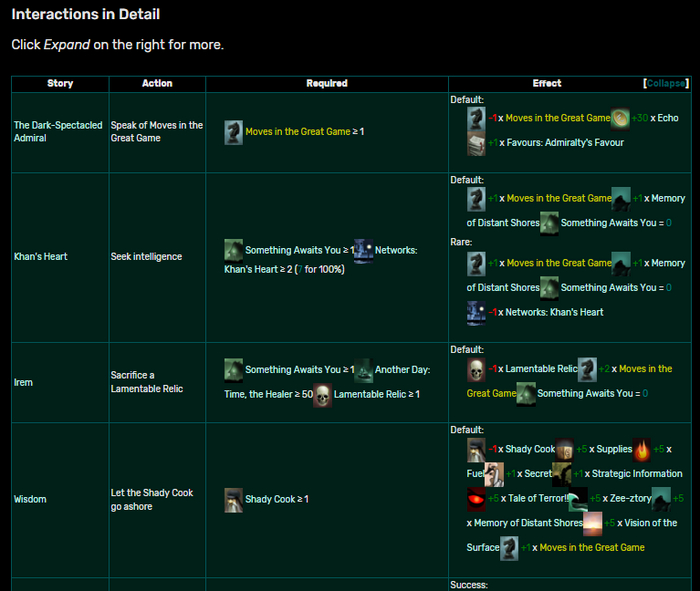This screenshot has width=700, height=591.
Task: Click Speak of Moves in the Great Game action
Action: pos(157,132)
